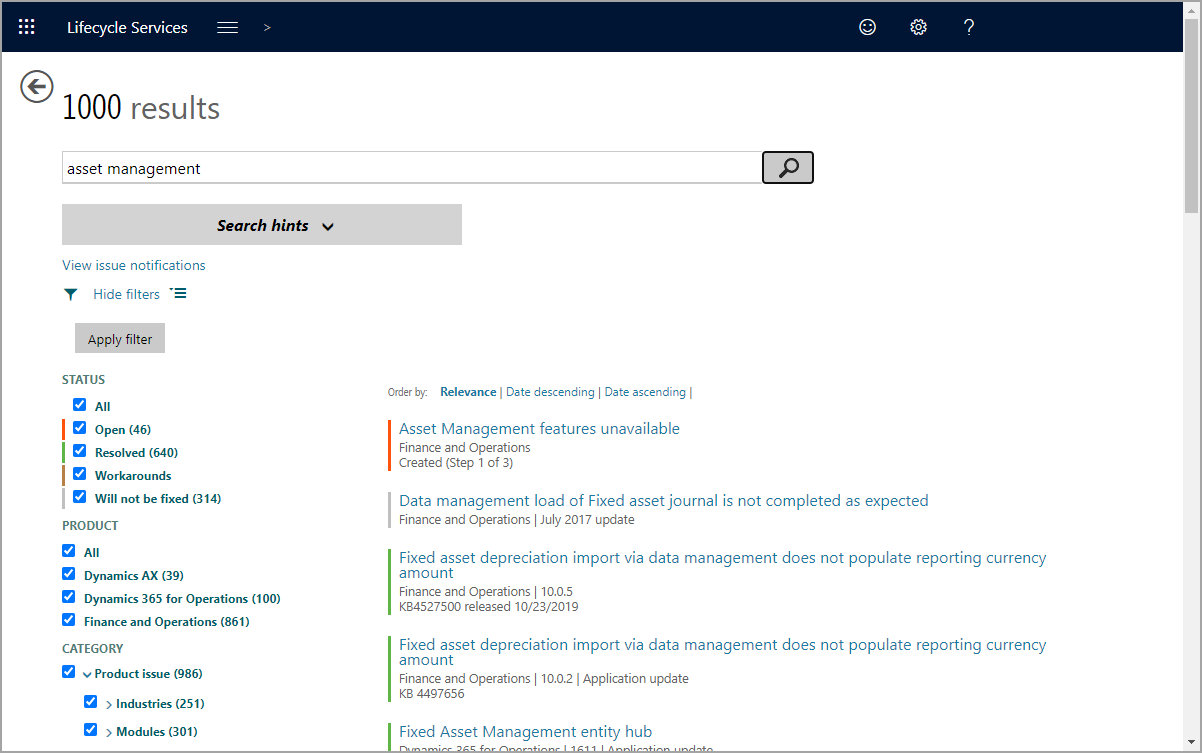1202x753 pixels.
Task: Uncheck the Product All checkbox
Action: coord(68,551)
